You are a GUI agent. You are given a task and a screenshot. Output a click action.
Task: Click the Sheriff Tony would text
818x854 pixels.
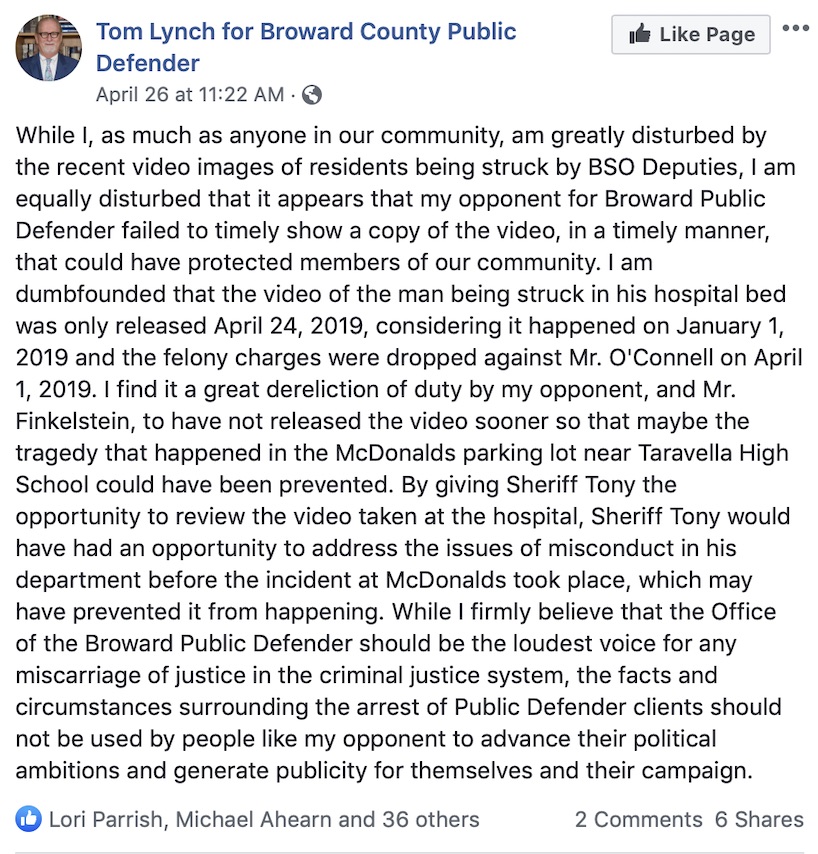pos(690,516)
